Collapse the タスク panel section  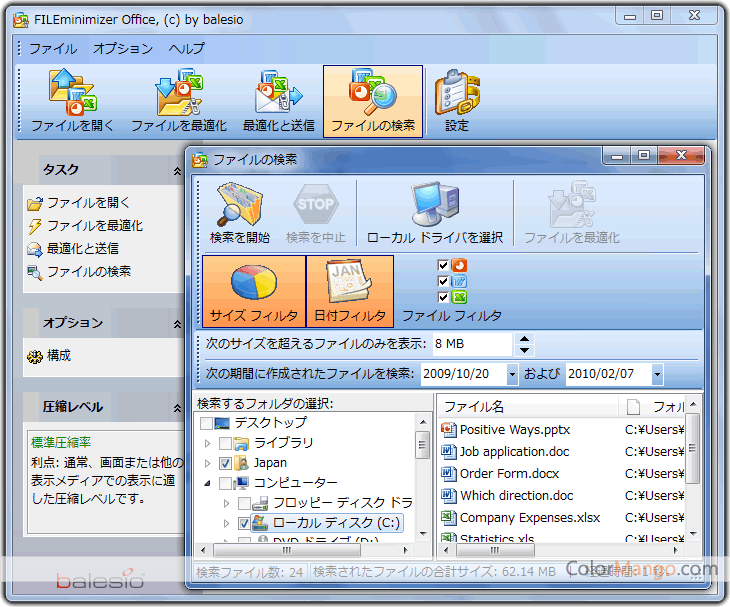click(177, 171)
